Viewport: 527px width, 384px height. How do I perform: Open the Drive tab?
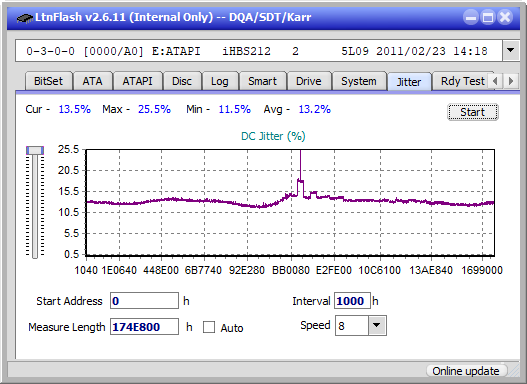(x=309, y=81)
